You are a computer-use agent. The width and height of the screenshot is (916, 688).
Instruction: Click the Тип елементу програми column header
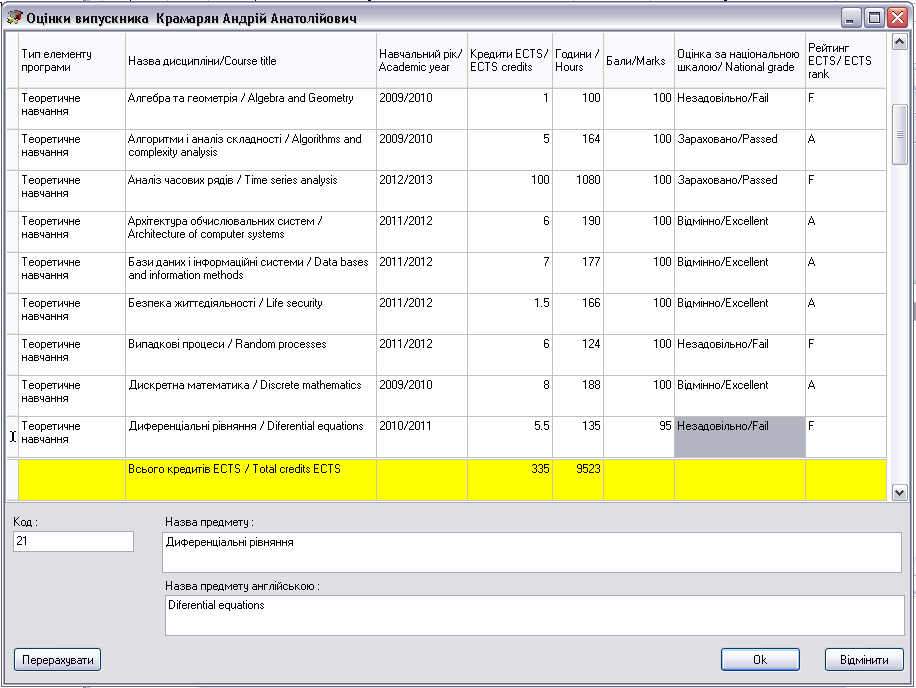[x=72, y=61]
